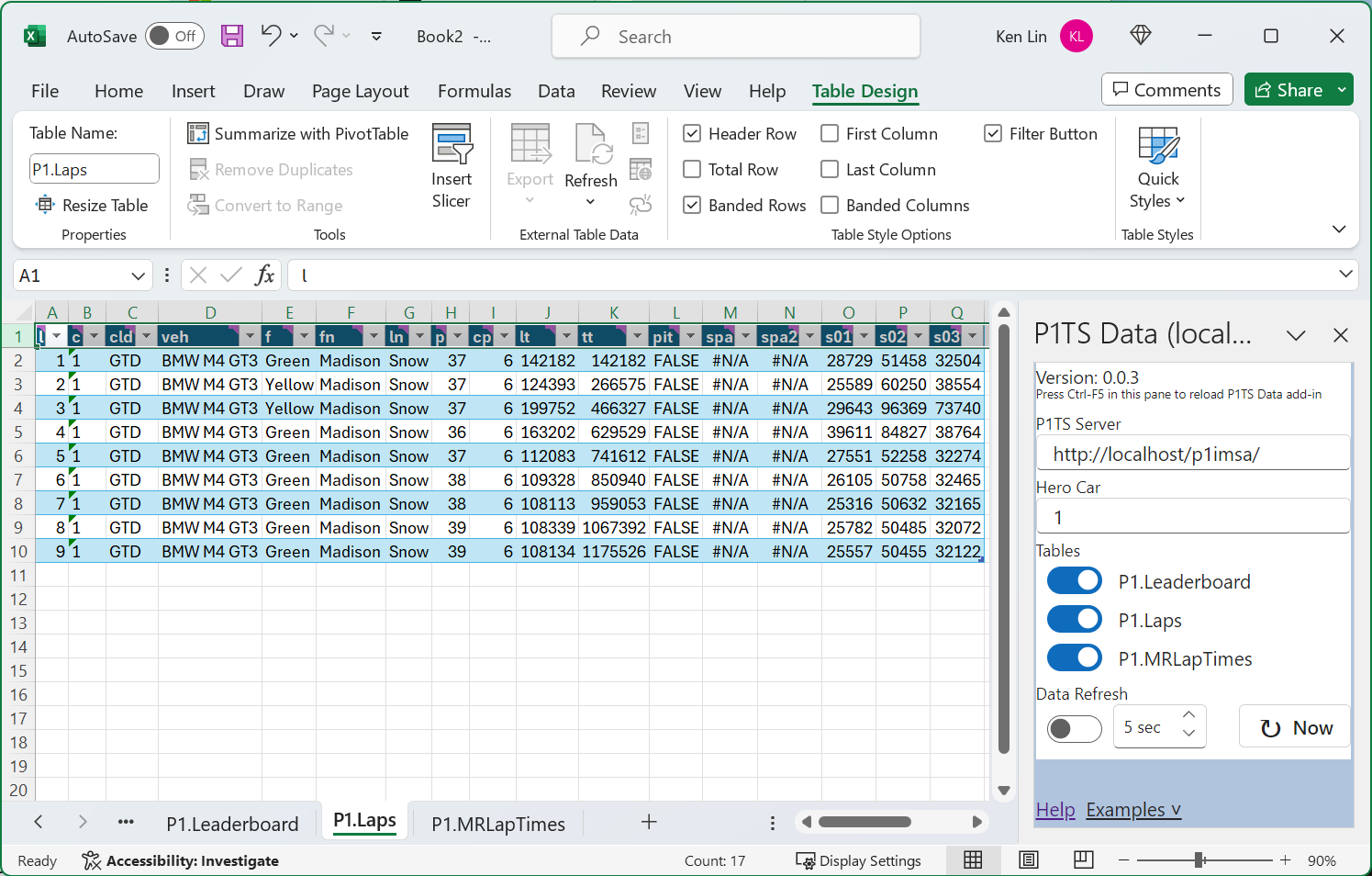Toggle the P1.Laps table switch
Screen dimensions: 1372x876
[x=1075, y=620]
